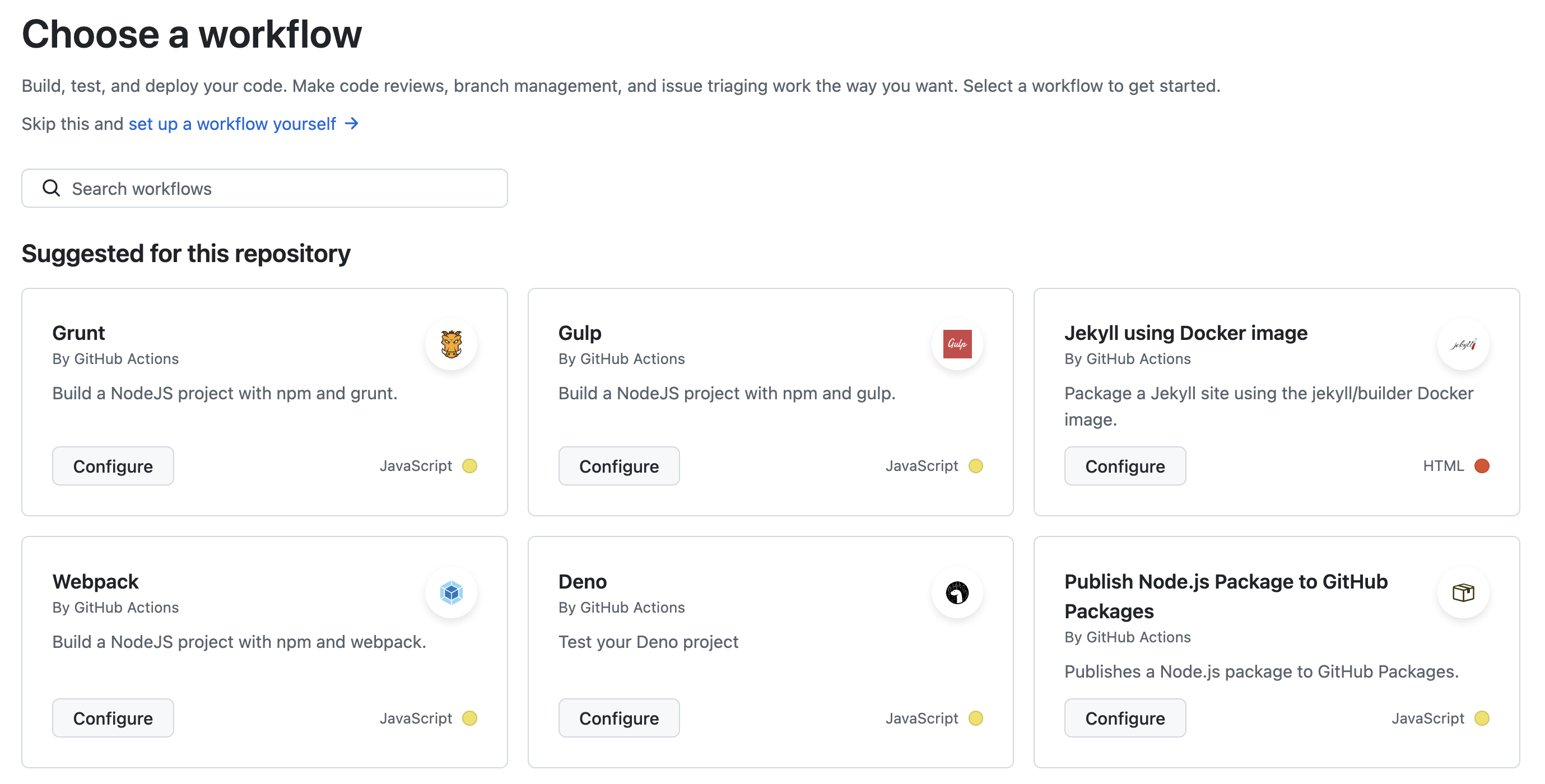The height and width of the screenshot is (784, 1545).
Task: Click 'Package a Jekyll site' description text
Action: (1268, 407)
